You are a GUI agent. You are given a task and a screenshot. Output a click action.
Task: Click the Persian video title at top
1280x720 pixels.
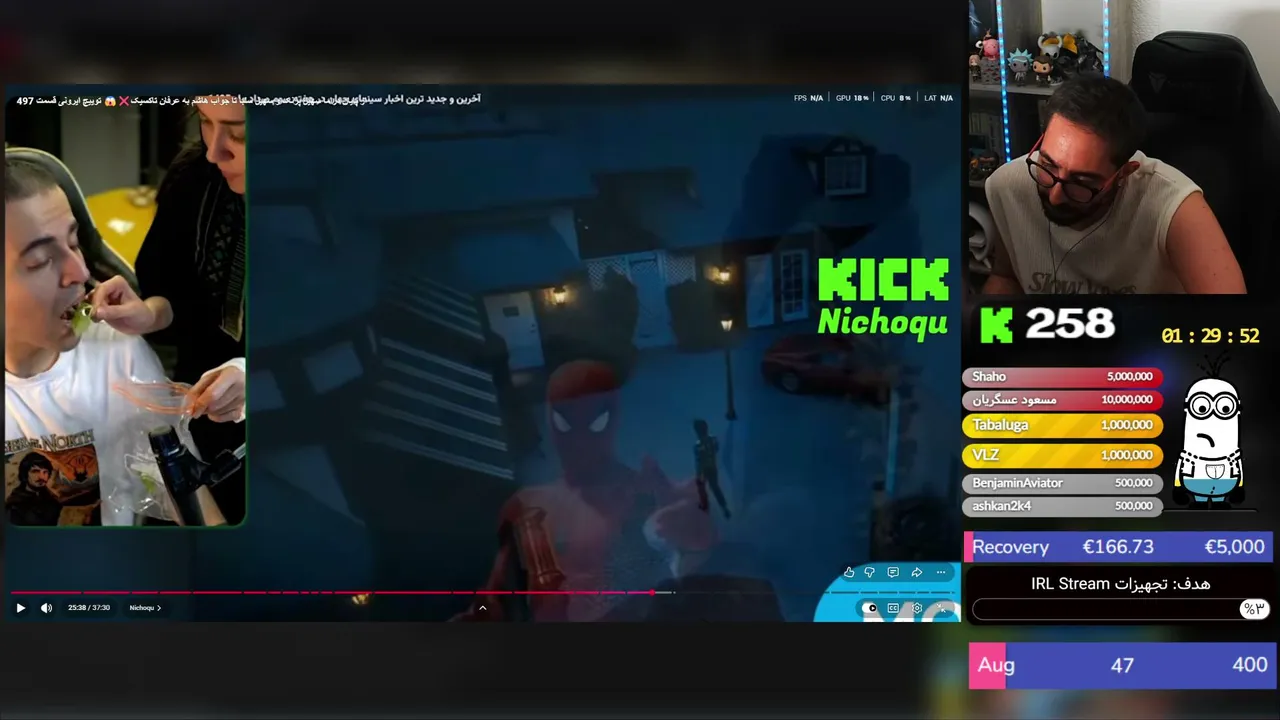tap(248, 100)
